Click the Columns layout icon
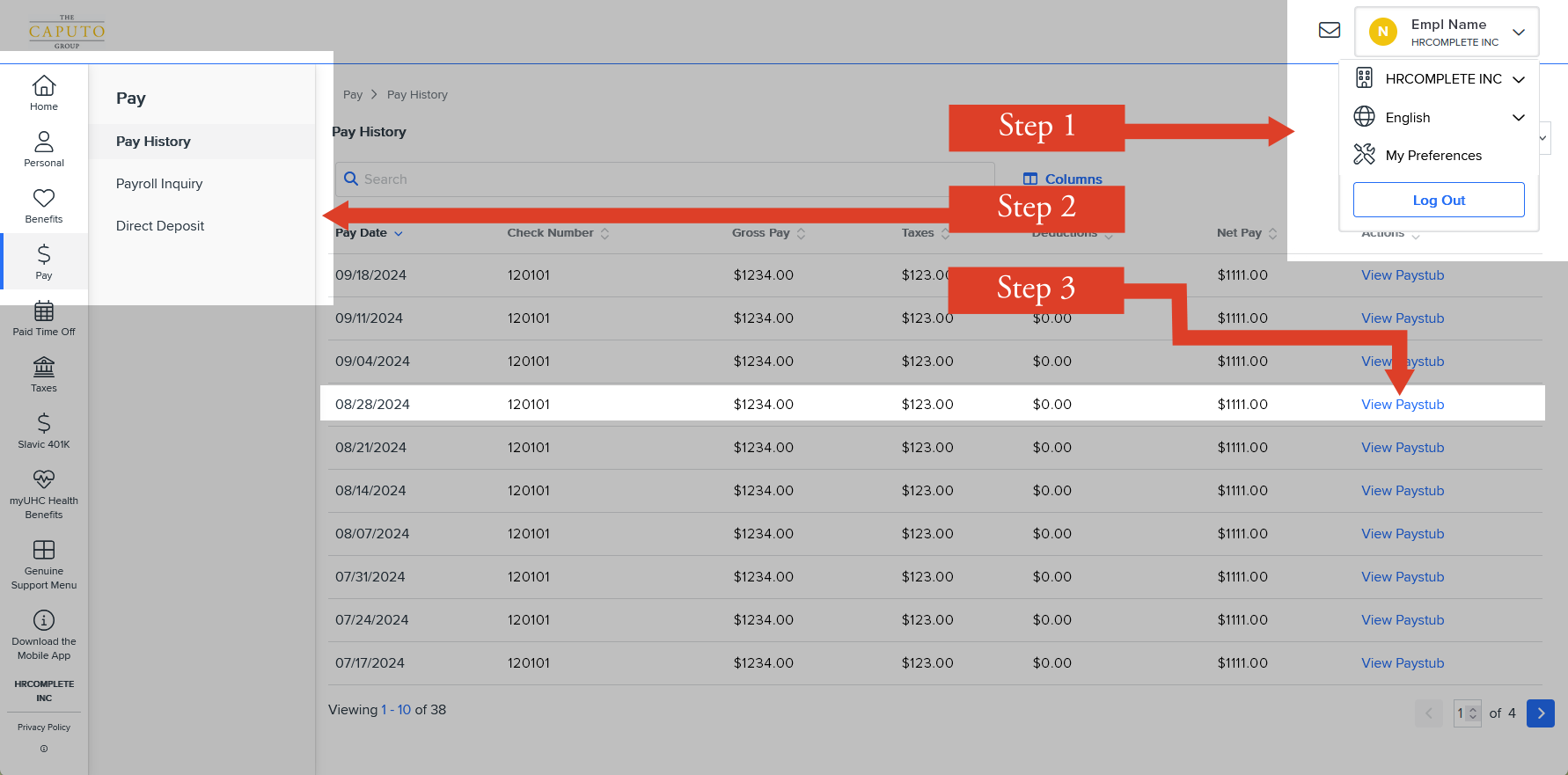Image resolution: width=1568 pixels, height=775 pixels. click(x=1030, y=179)
